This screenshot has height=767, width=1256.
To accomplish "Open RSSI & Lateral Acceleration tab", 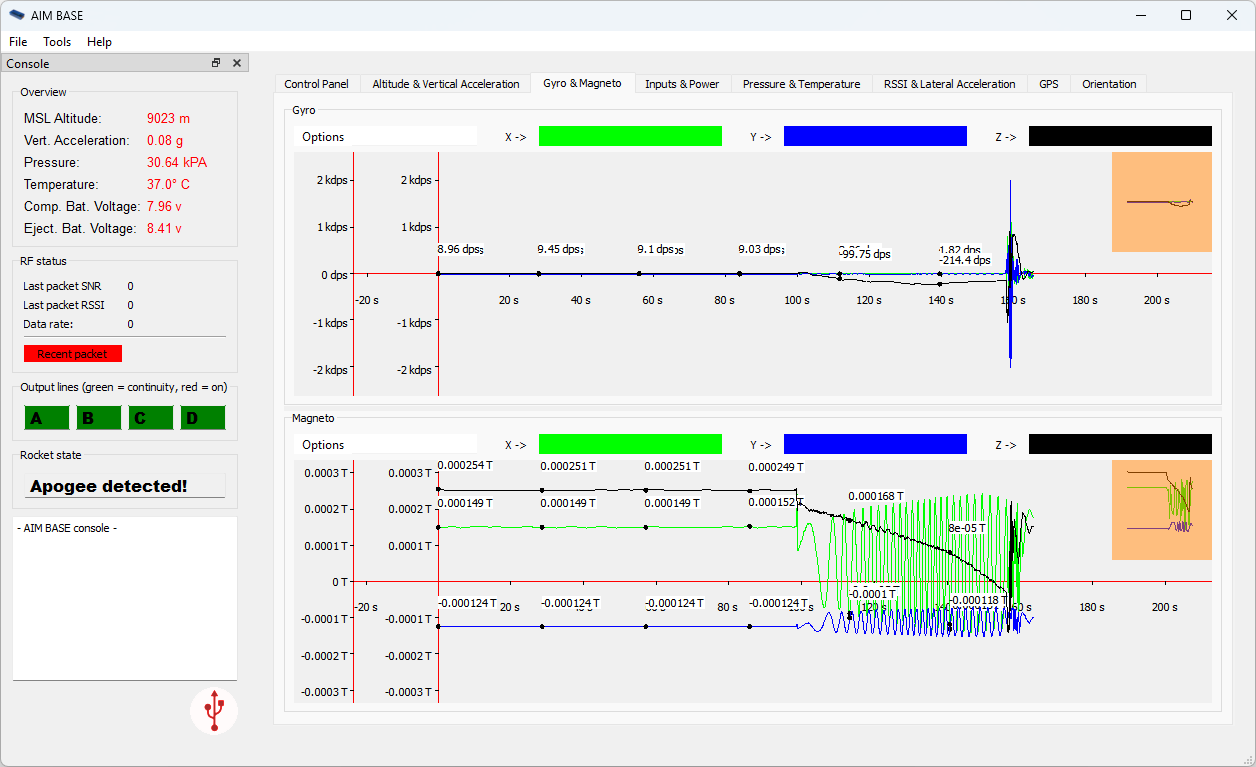I will pos(949,84).
